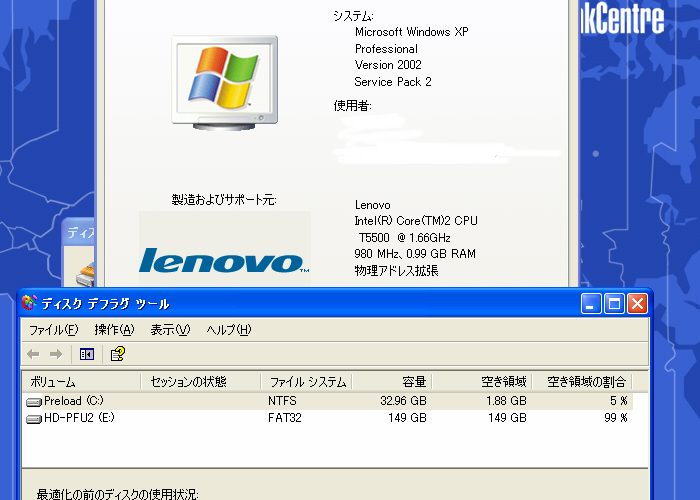Open the Help properties toolbar icon

point(118,354)
